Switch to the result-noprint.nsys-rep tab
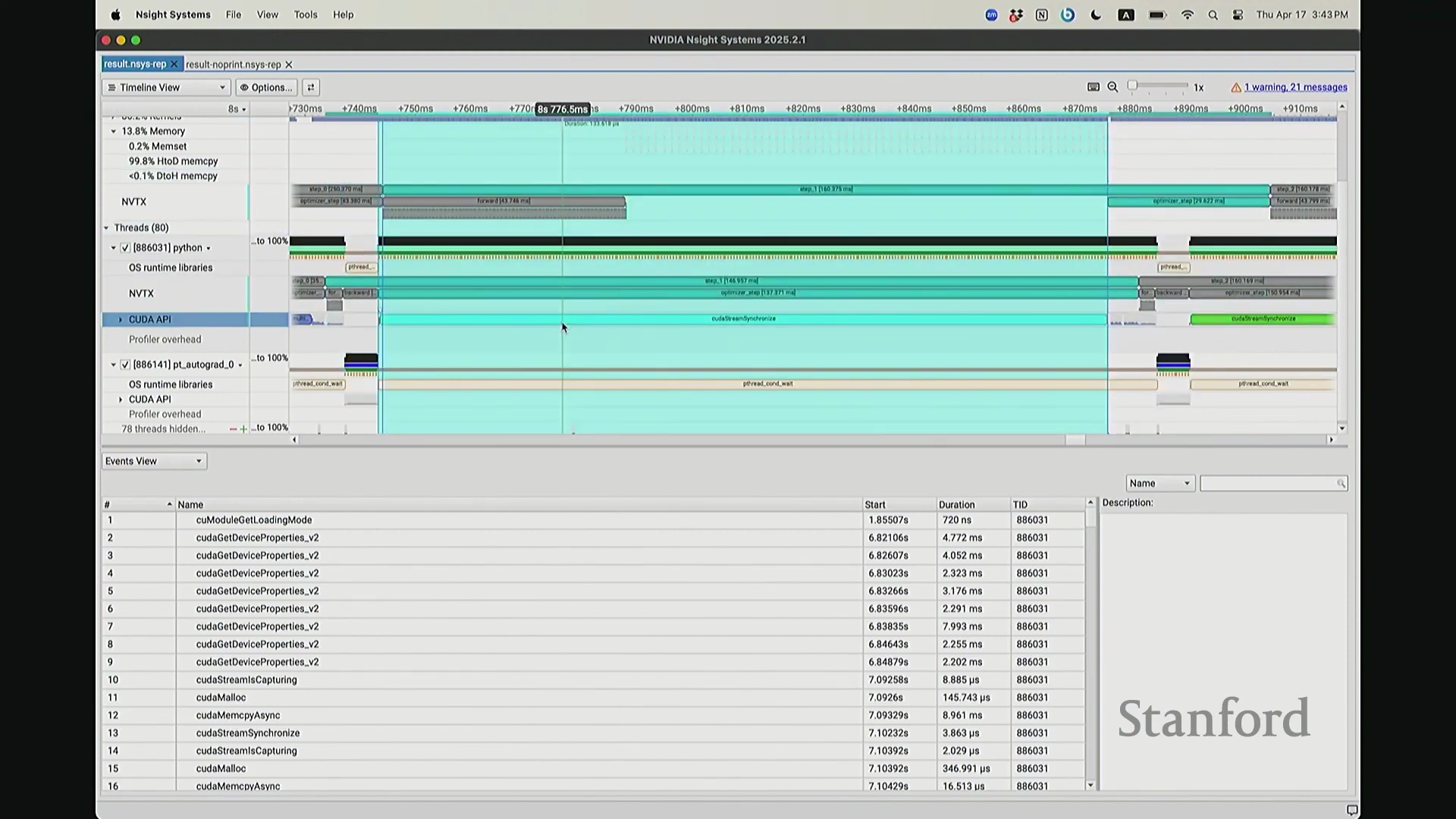1456x819 pixels. coord(233,64)
